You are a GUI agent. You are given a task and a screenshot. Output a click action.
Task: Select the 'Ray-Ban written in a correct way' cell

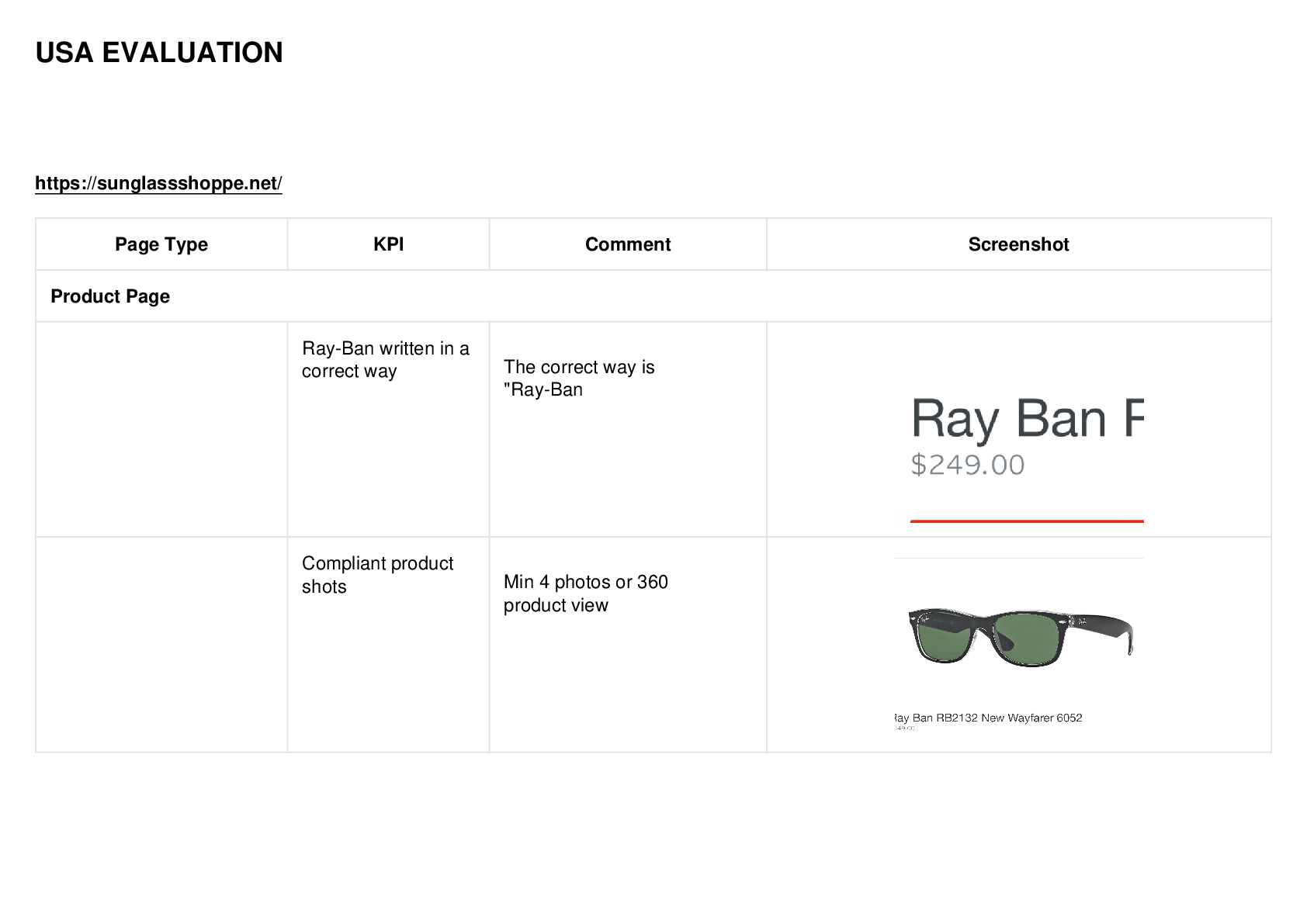point(388,429)
